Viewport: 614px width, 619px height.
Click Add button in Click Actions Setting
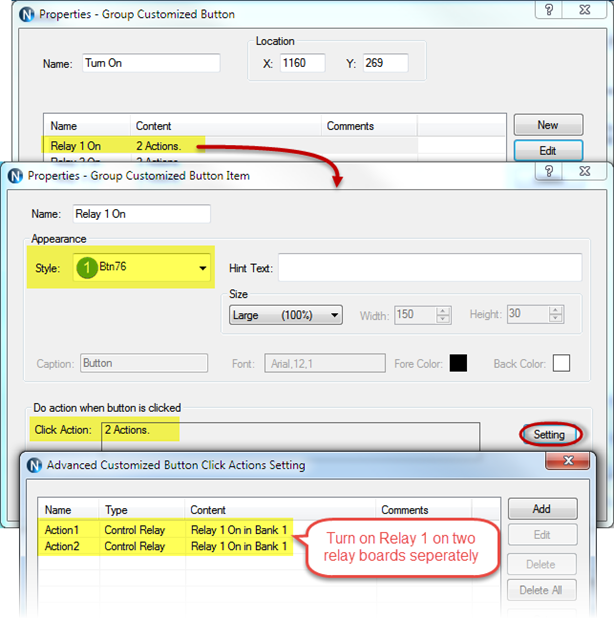(543, 509)
